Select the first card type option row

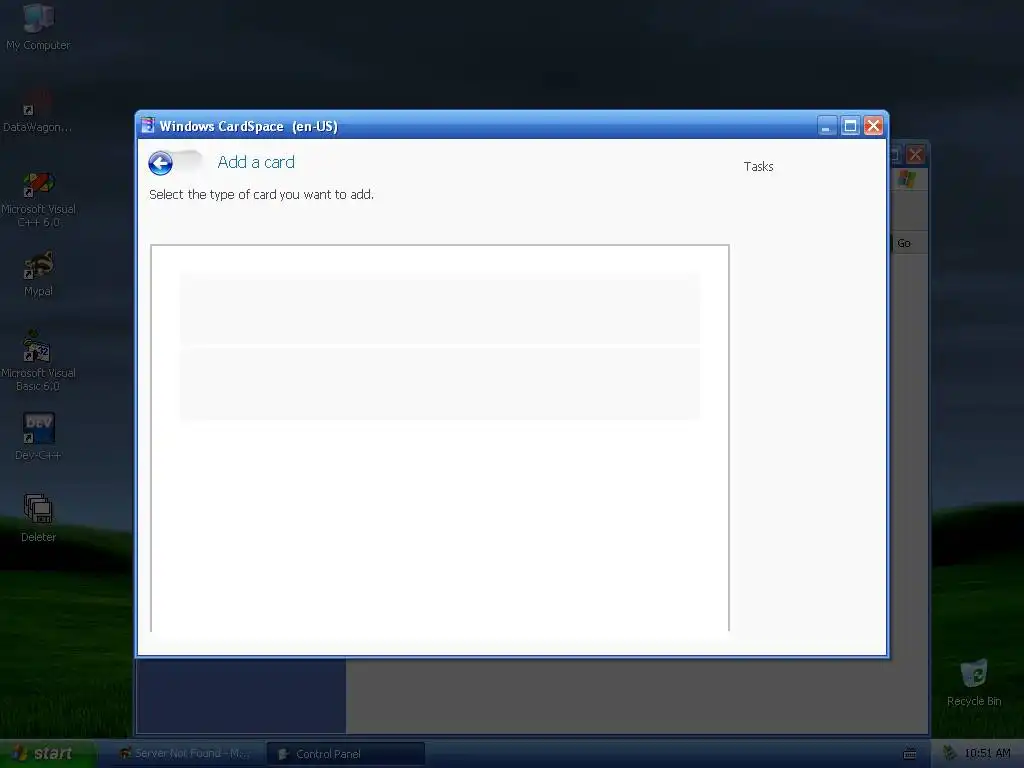point(440,308)
